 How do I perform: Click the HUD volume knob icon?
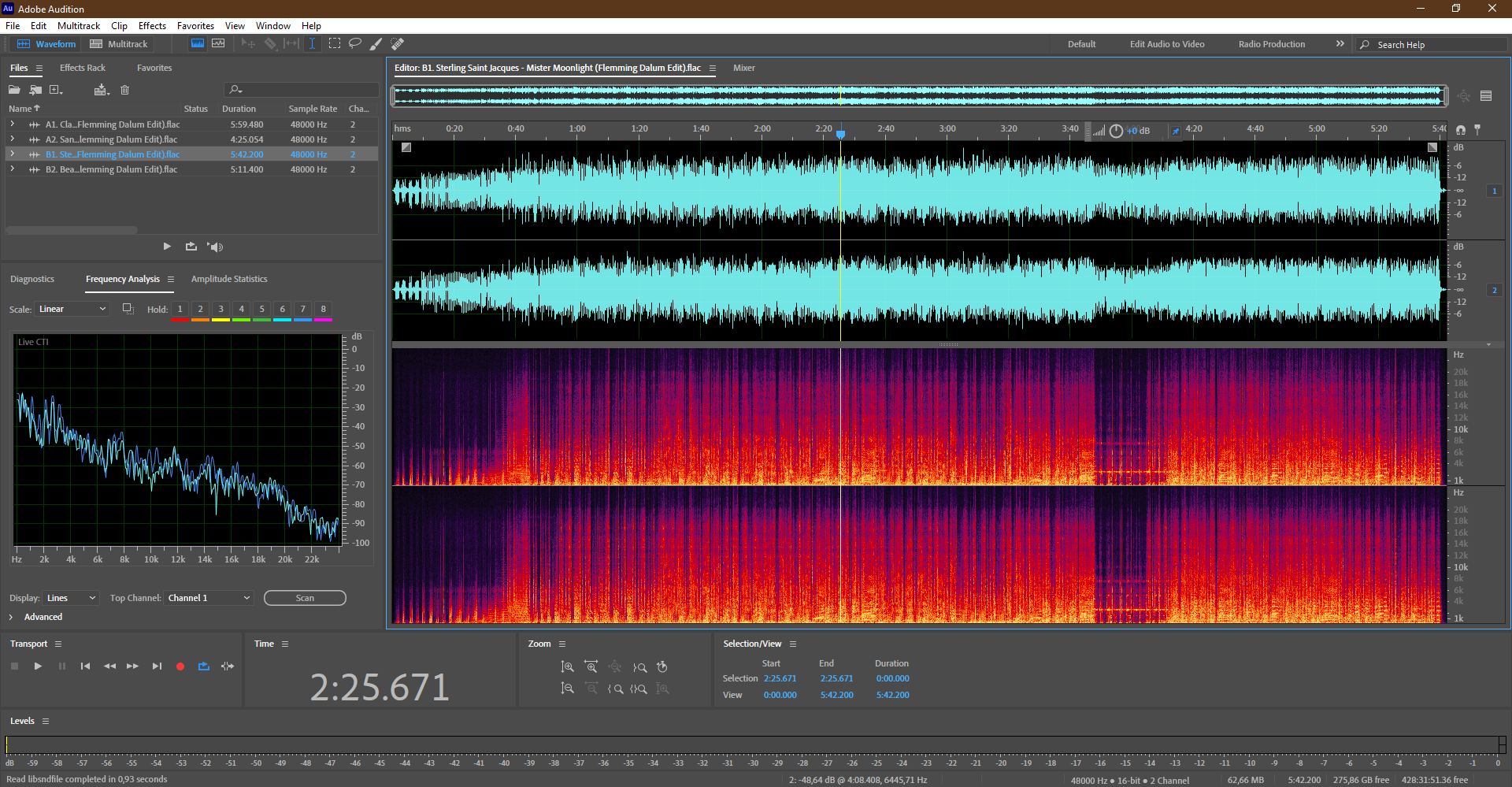coord(1116,131)
